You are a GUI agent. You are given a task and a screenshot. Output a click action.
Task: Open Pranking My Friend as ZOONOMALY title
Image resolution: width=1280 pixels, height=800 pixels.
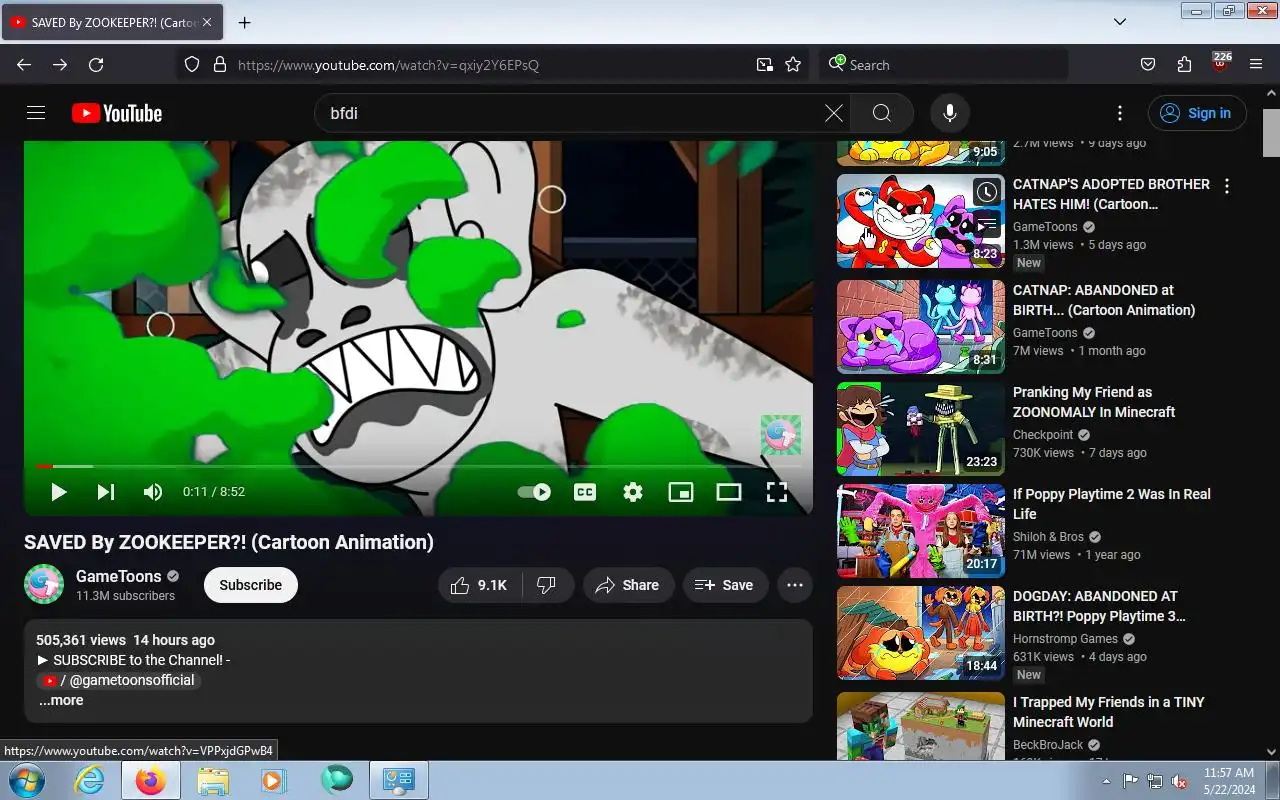[1094, 402]
